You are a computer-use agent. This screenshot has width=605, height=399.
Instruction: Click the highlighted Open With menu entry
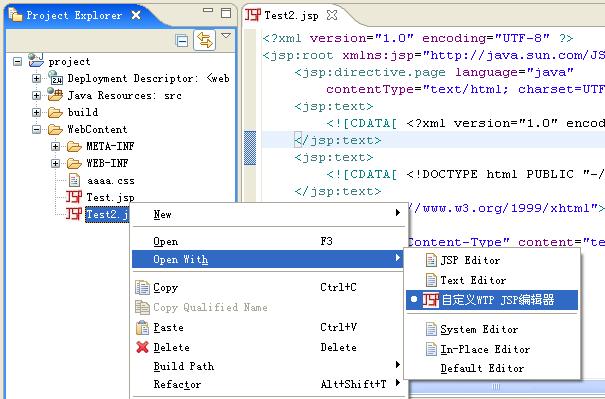(267, 259)
